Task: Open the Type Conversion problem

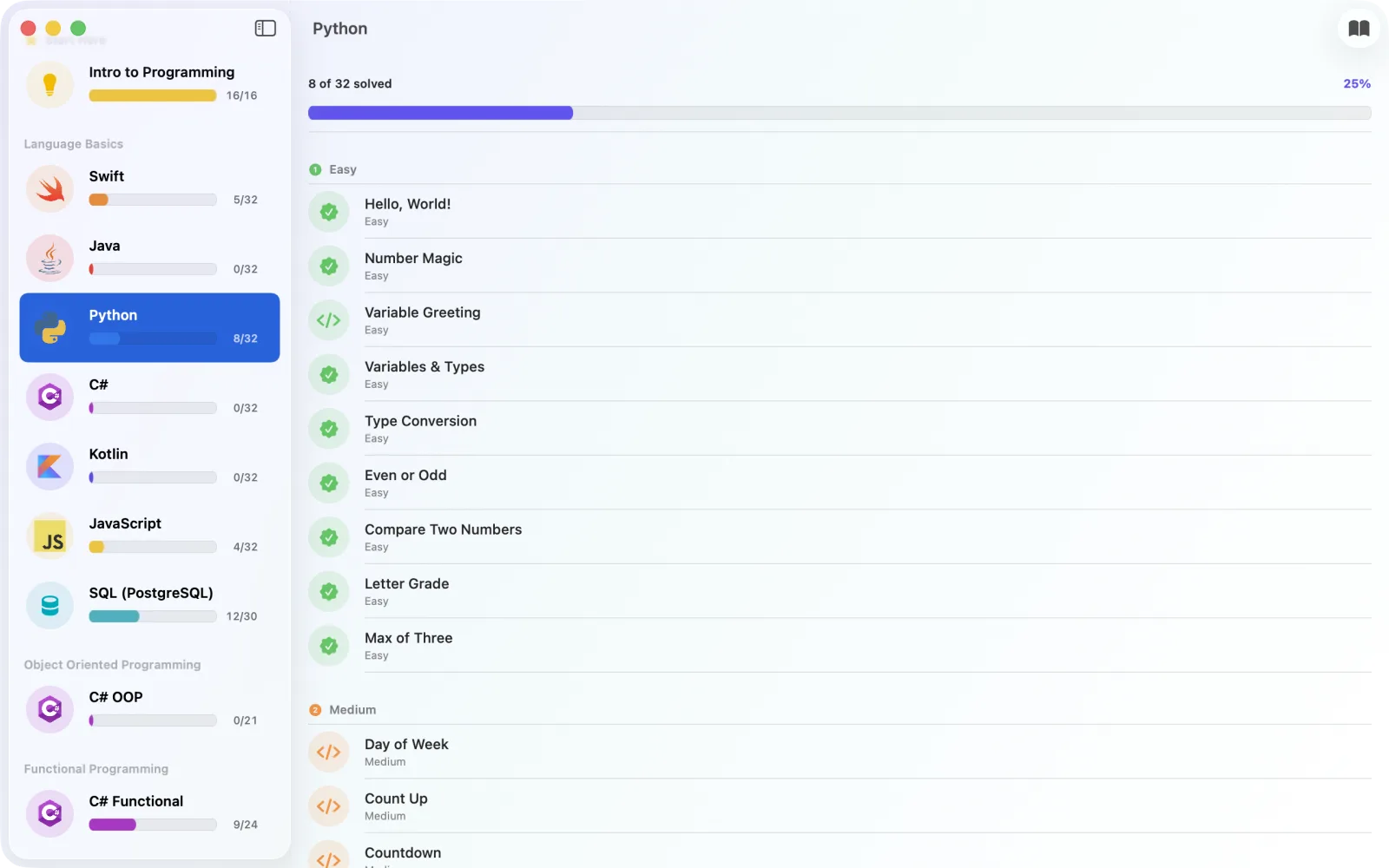Action: [x=839, y=429]
